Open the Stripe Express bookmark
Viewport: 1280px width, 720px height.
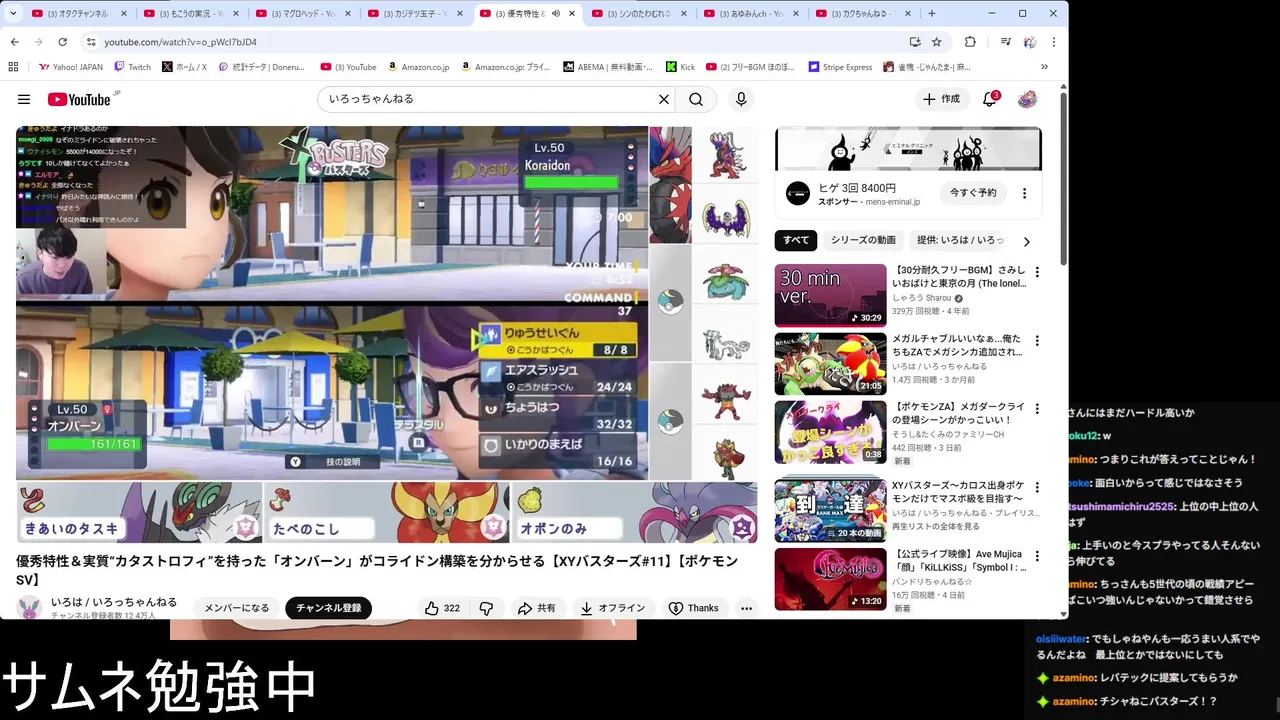pyautogui.click(x=839, y=67)
